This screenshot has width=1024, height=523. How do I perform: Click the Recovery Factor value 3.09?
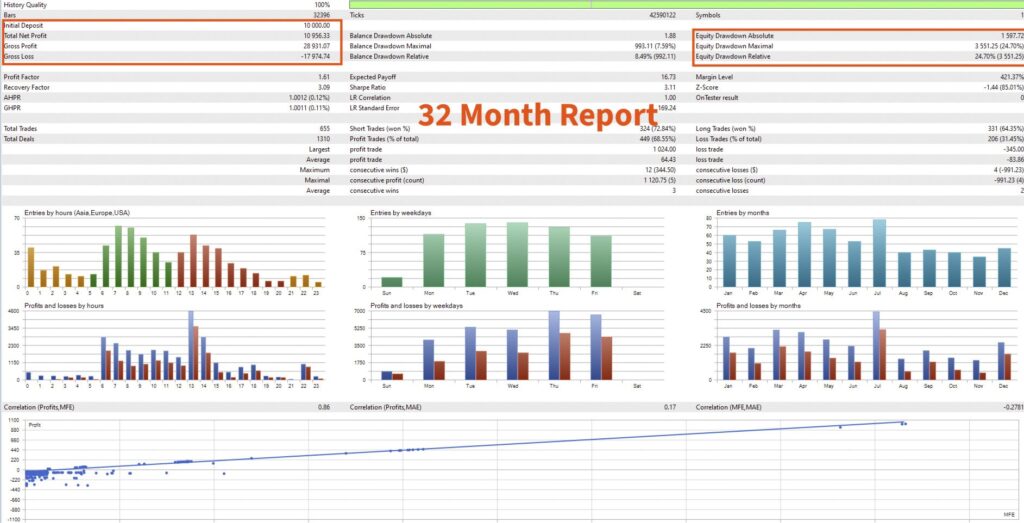(324, 87)
